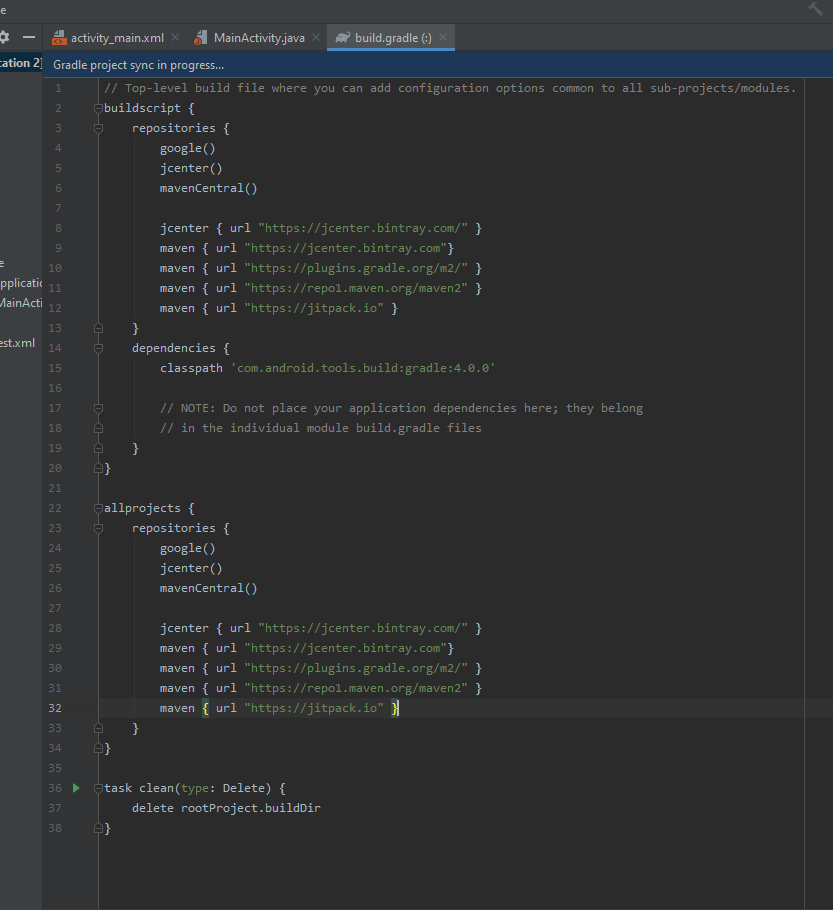Screen dimensions: 833x910
Task: Click 'delete rootProject.buildDir' on line 37
Action: pyautogui.click(x=226, y=808)
